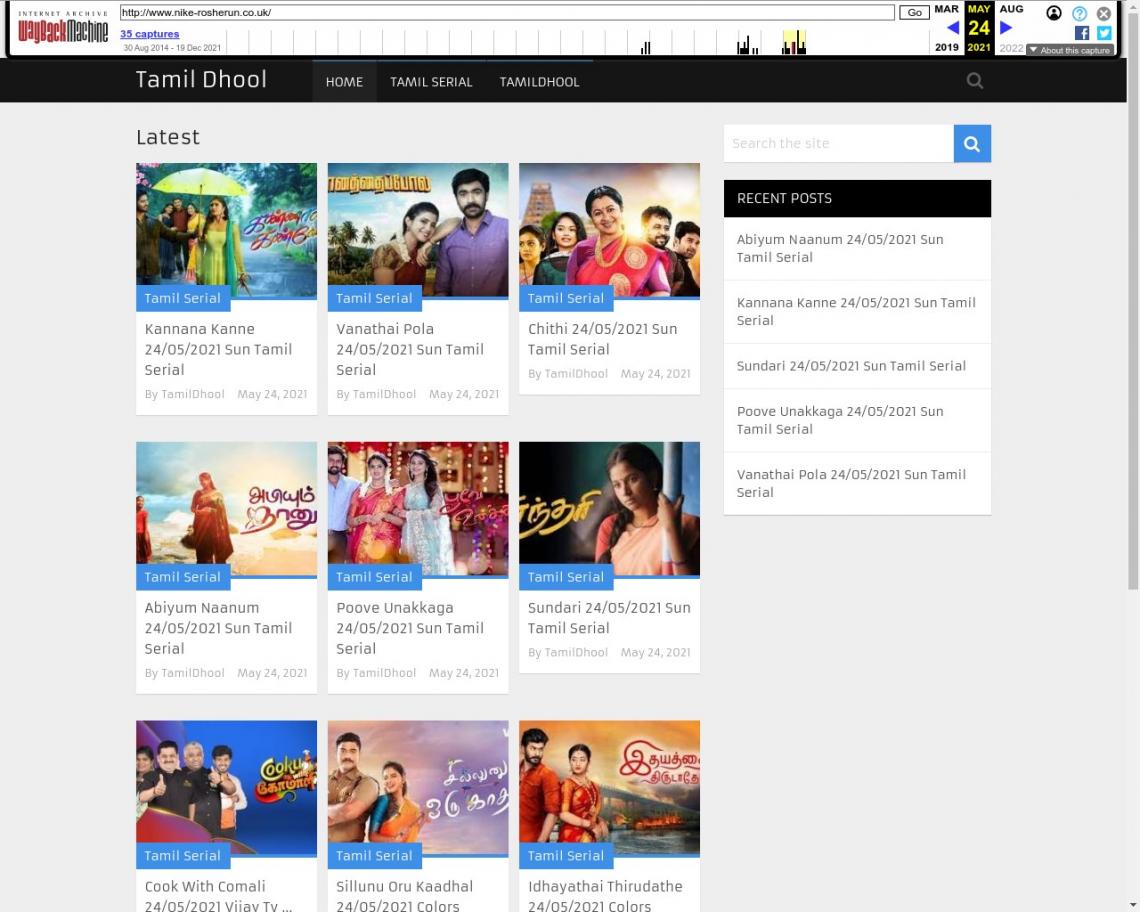The width and height of the screenshot is (1140, 912).
Task: Focus the Search the site field
Action: click(x=839, y=143)
